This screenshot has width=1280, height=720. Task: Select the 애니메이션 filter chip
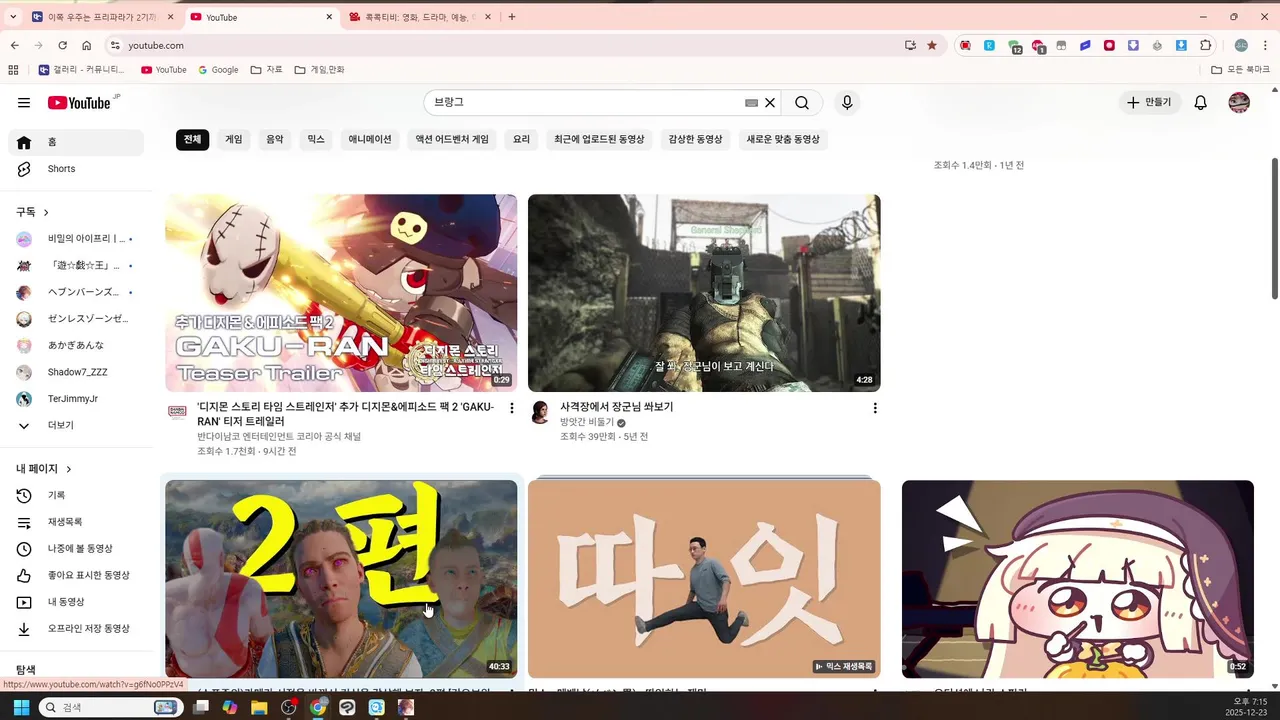pos(370,140)
